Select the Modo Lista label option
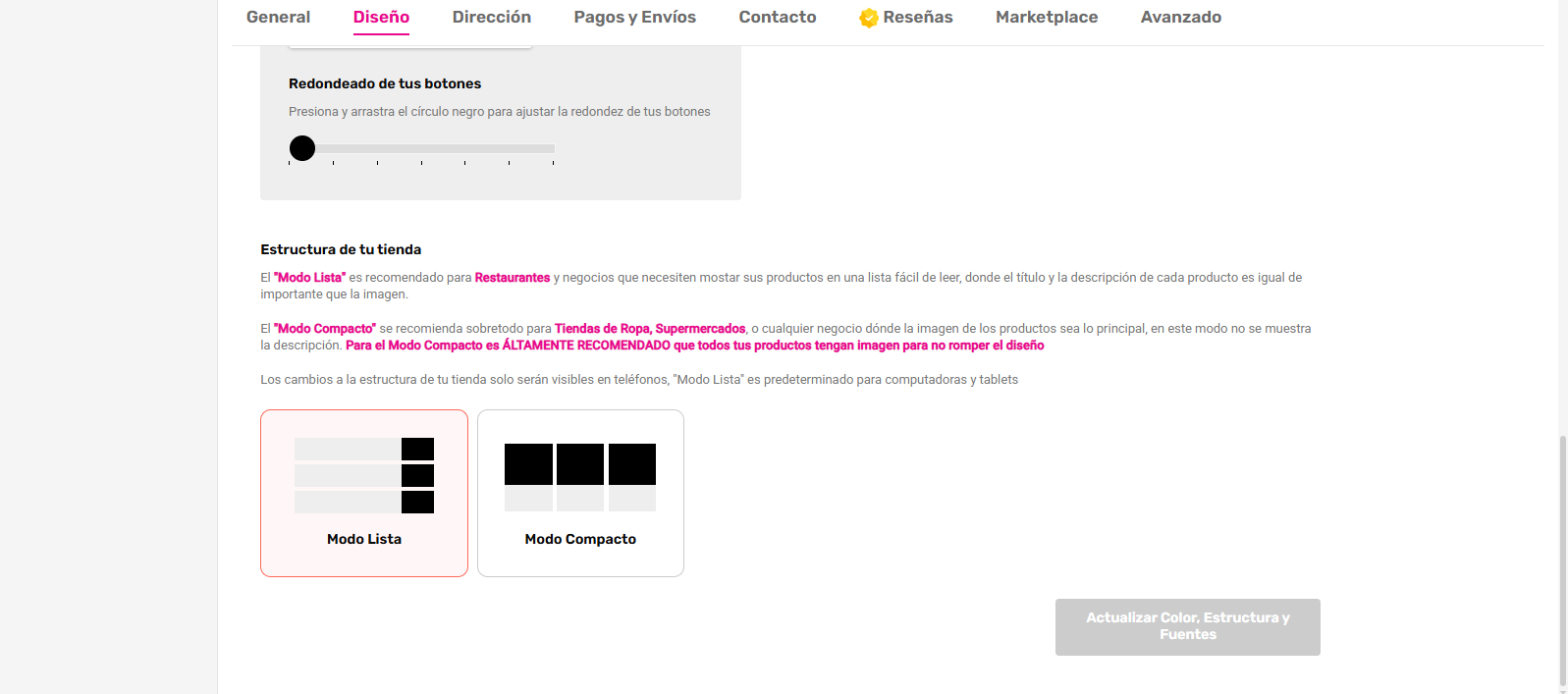This screenshot has width=1568, height=694. pyautogui.click(x=364, y=539)
